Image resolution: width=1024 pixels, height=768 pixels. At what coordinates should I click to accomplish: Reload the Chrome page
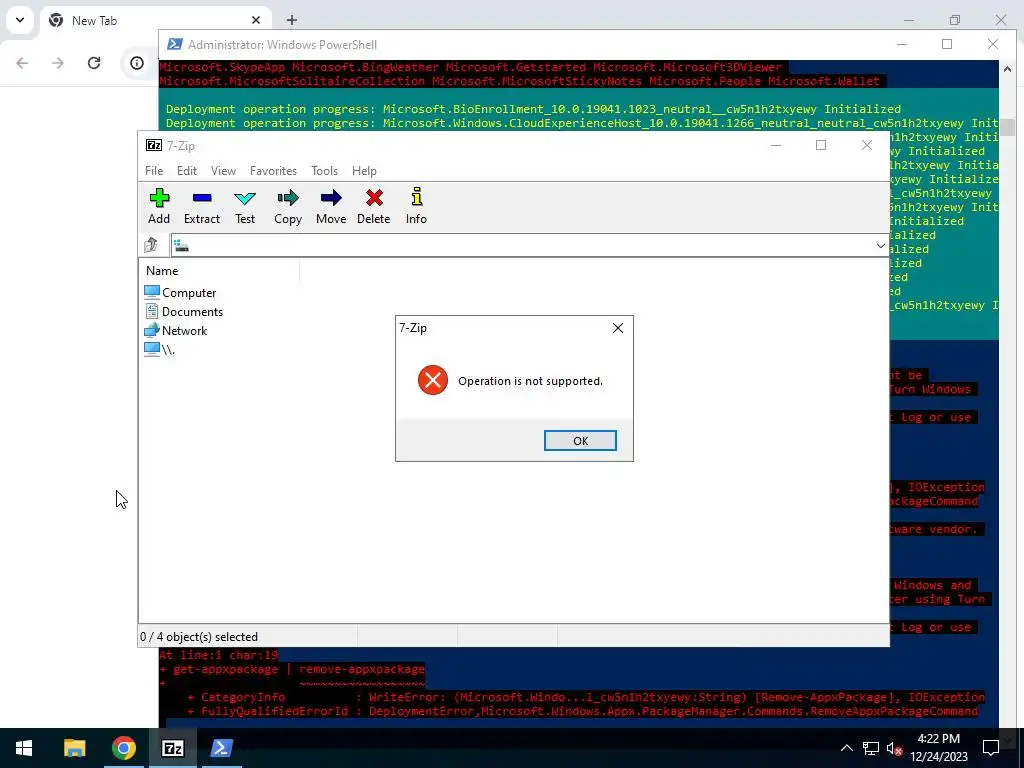pos(94,63)
